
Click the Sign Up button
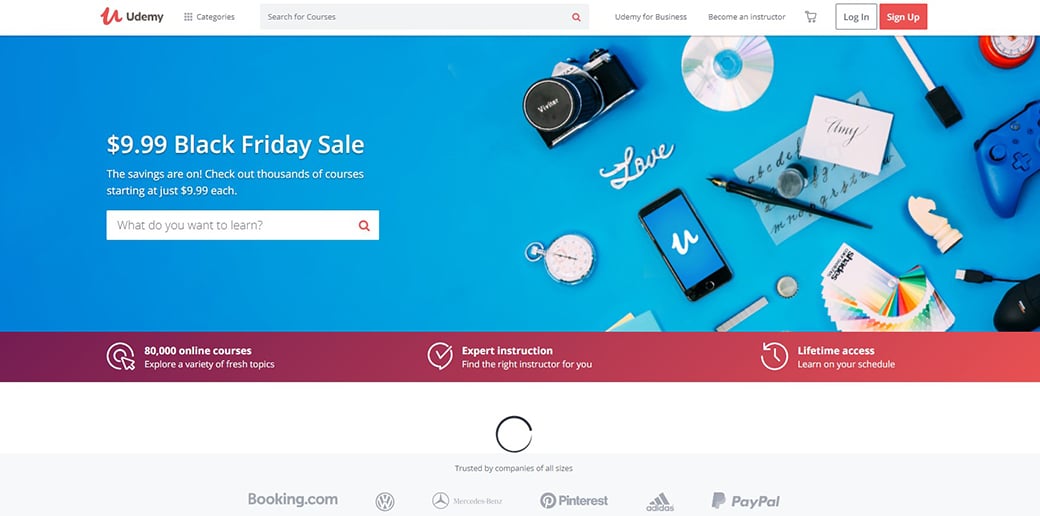(x=903, y=17)
